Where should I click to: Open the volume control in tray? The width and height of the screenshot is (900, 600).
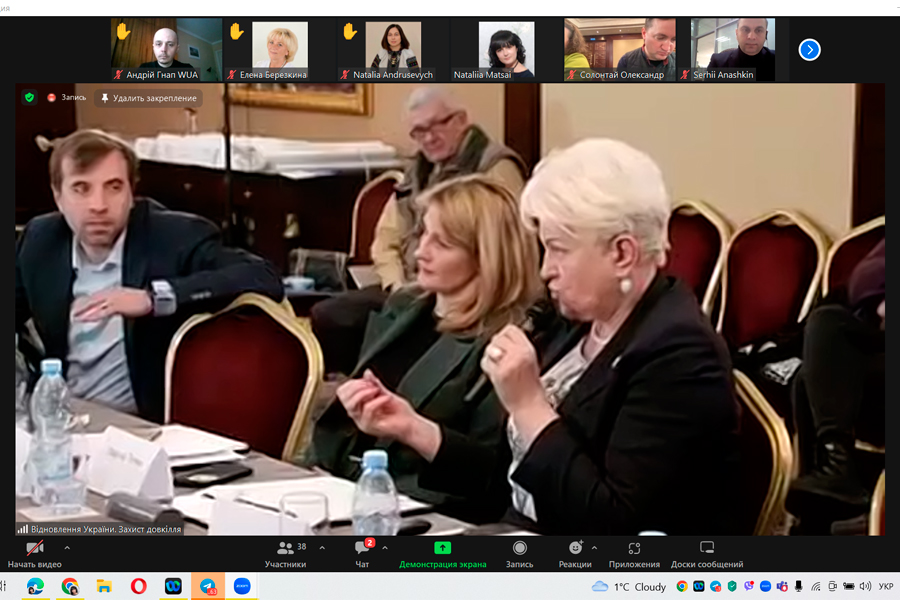click(866, 586)
